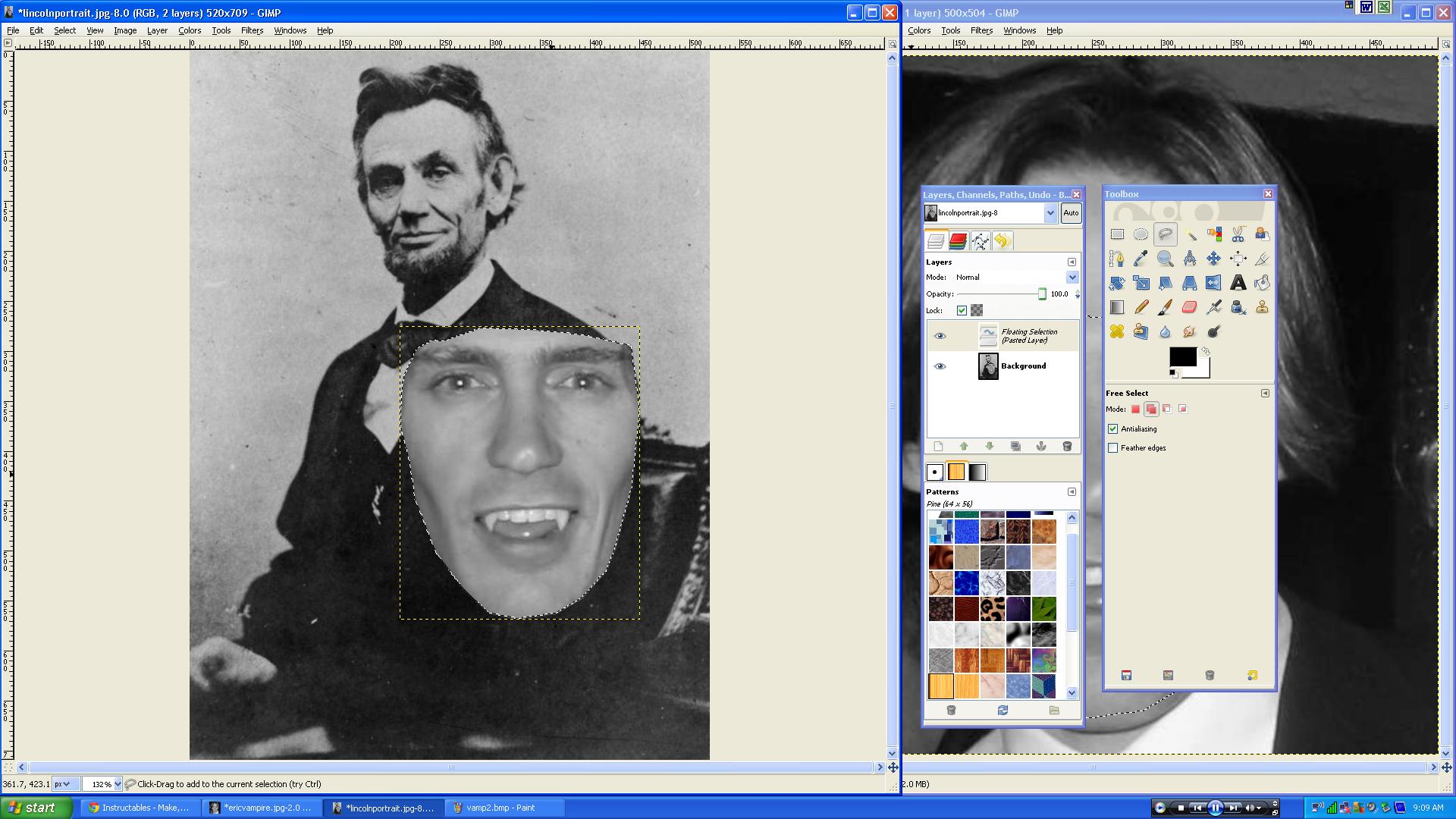
Task: Select the Alignment tool
Action: pyautogui.click(x=1238, y=259)
